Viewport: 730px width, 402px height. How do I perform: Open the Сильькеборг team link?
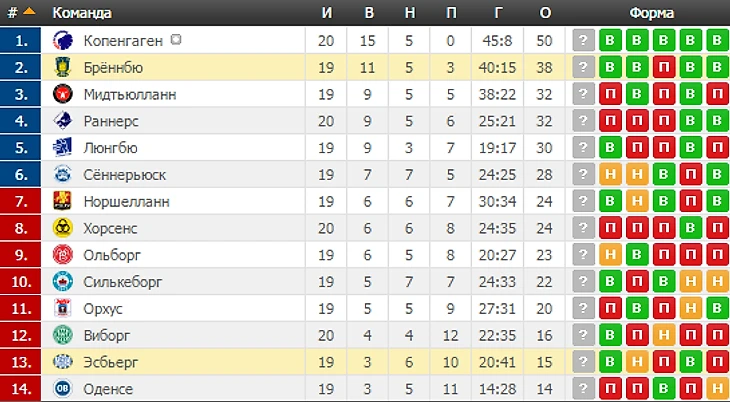123,281
